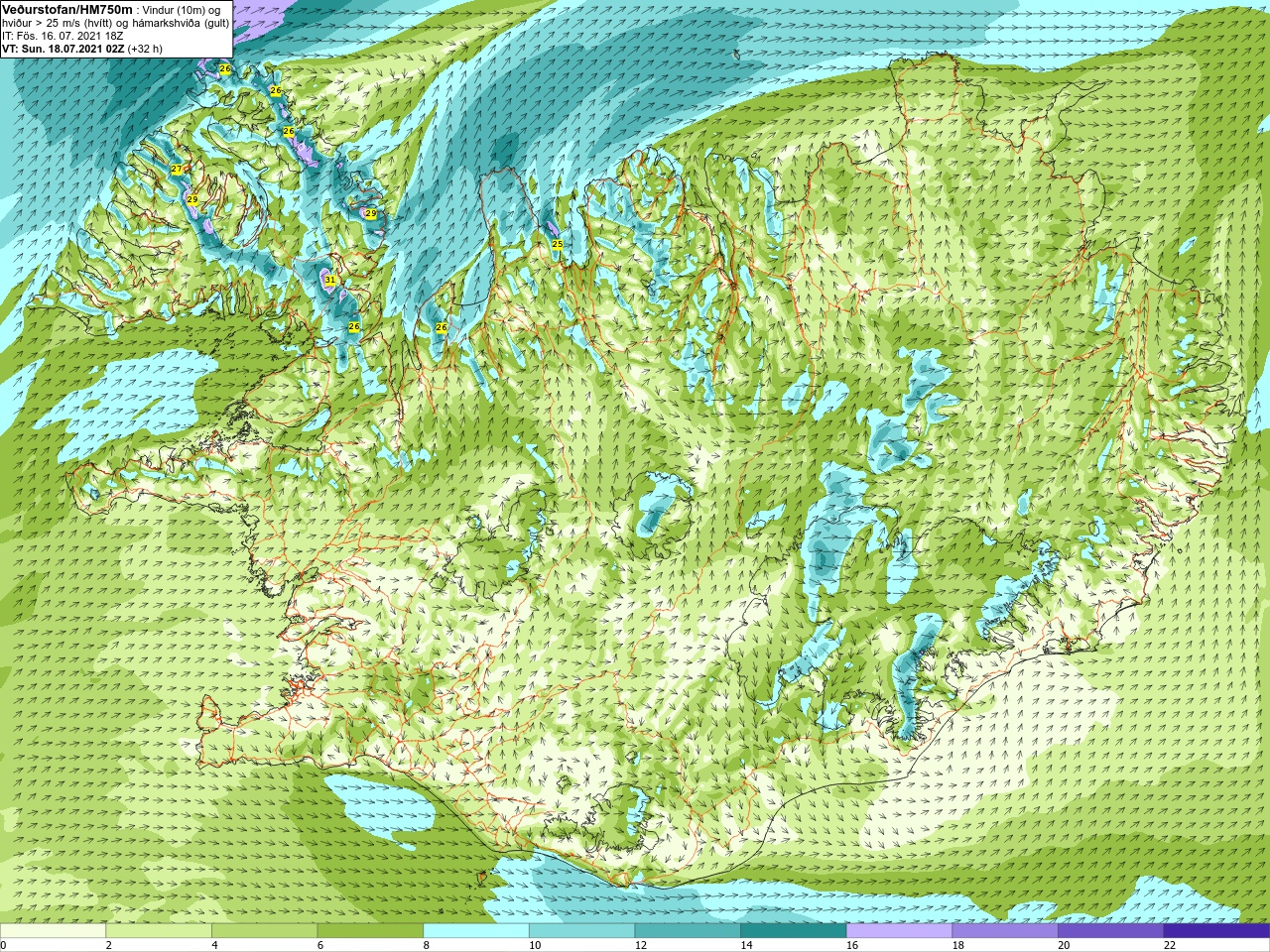This screenshot has width=1270, height=952.
Task: Click the '(+32 h)' forecast offset text
Action: click(145, 48)
